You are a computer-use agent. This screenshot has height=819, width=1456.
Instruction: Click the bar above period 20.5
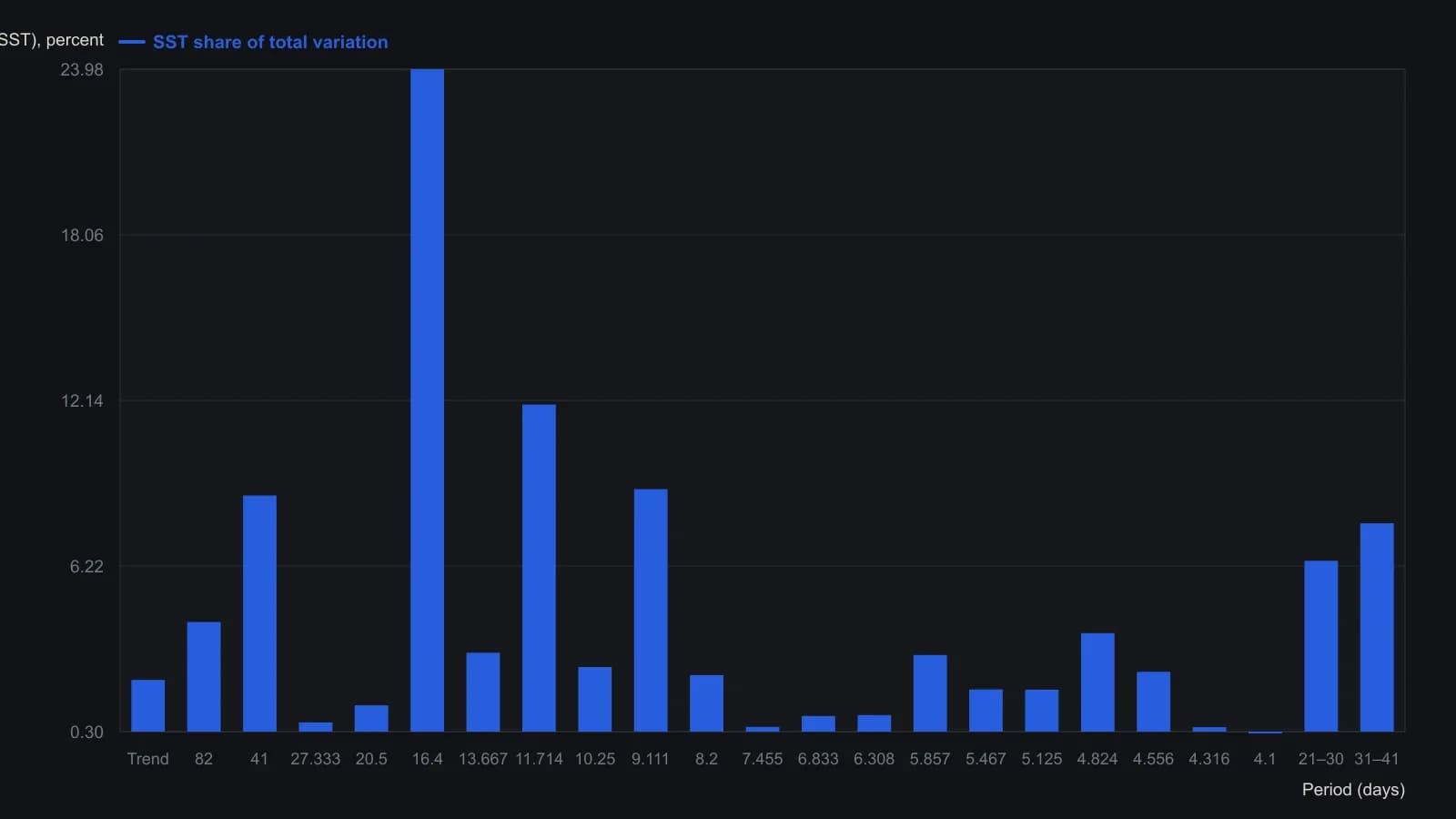tap(371, 719)
